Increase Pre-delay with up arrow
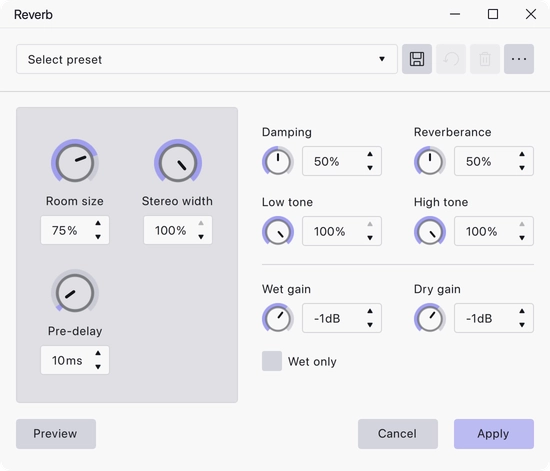 98,353
